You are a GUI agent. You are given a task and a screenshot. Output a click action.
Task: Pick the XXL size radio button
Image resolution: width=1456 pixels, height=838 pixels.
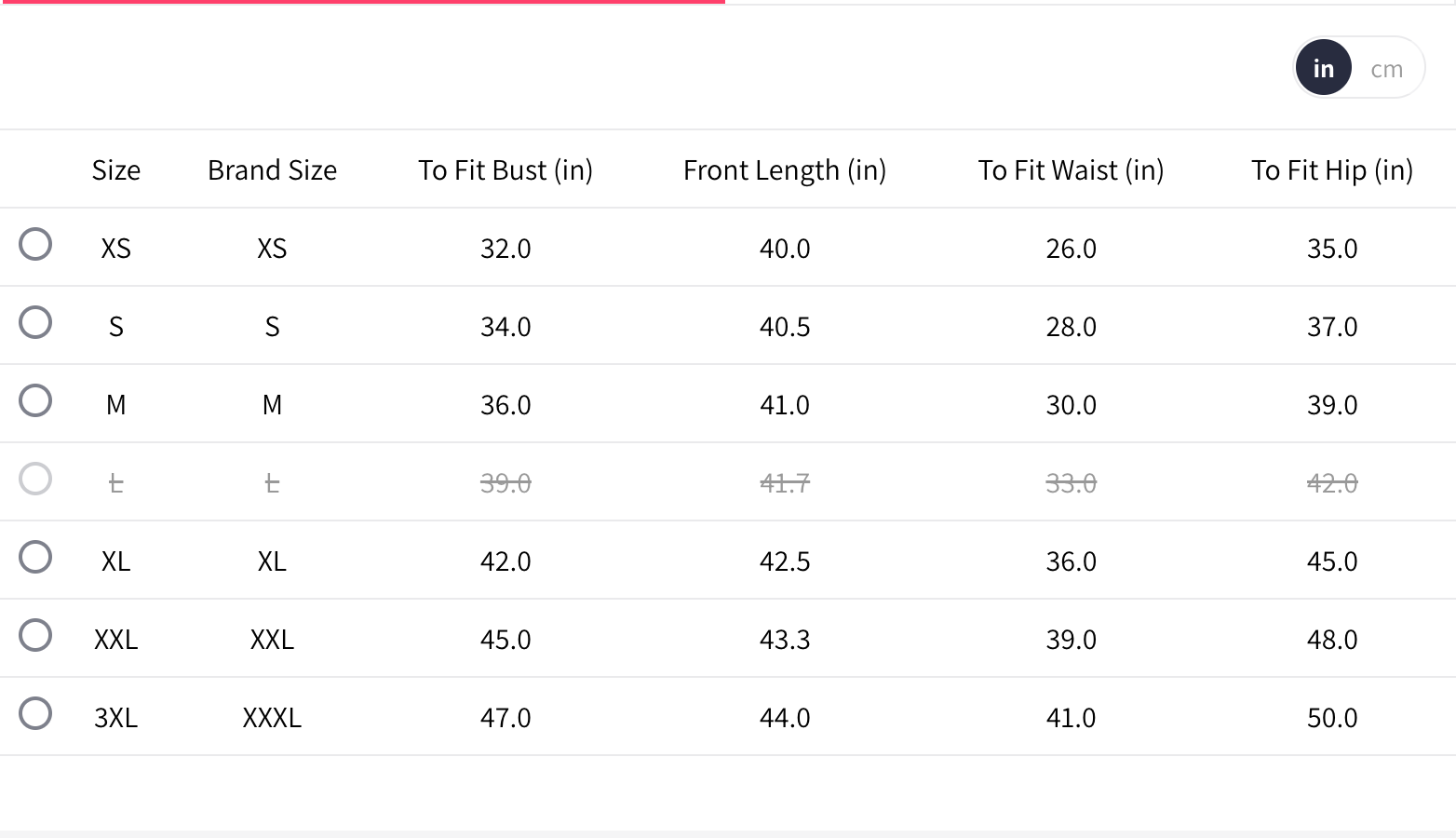(x=35, y=636)
